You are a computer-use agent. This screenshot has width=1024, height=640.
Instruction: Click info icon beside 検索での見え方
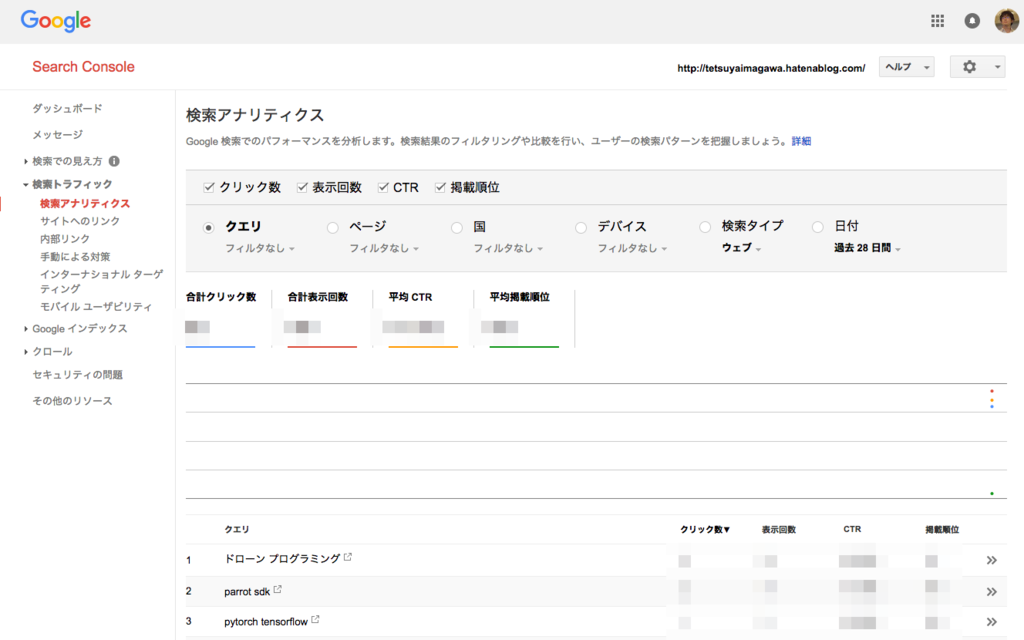tap(114, 161)
